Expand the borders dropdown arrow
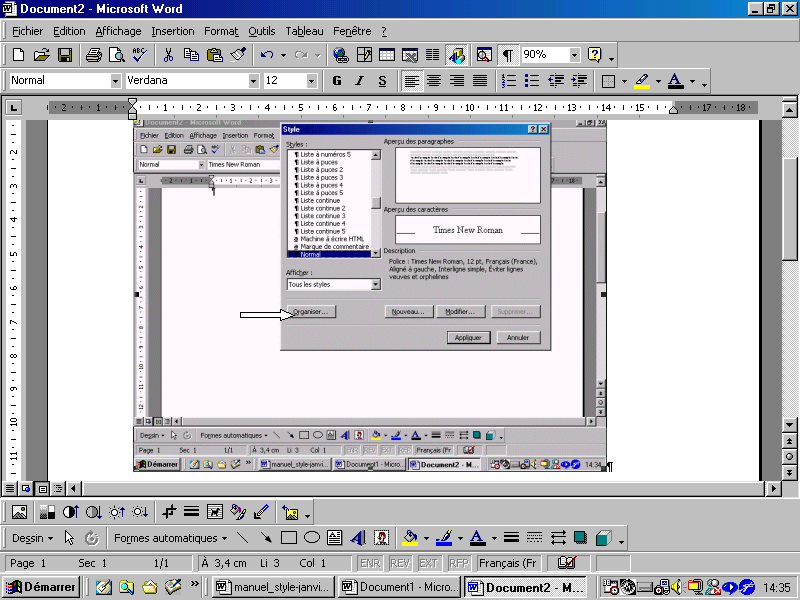This screenshot has height=600, width=800. click(x=624, y=81)
